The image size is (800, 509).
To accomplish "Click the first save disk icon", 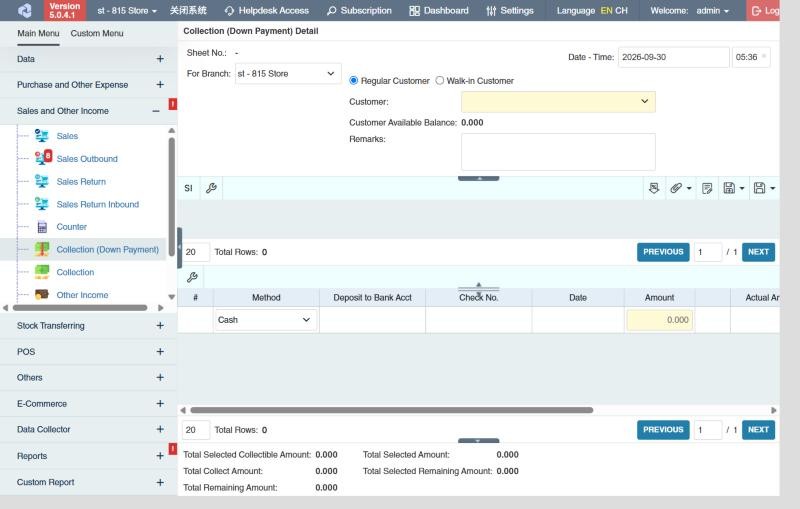I will [x=729, y=188].
